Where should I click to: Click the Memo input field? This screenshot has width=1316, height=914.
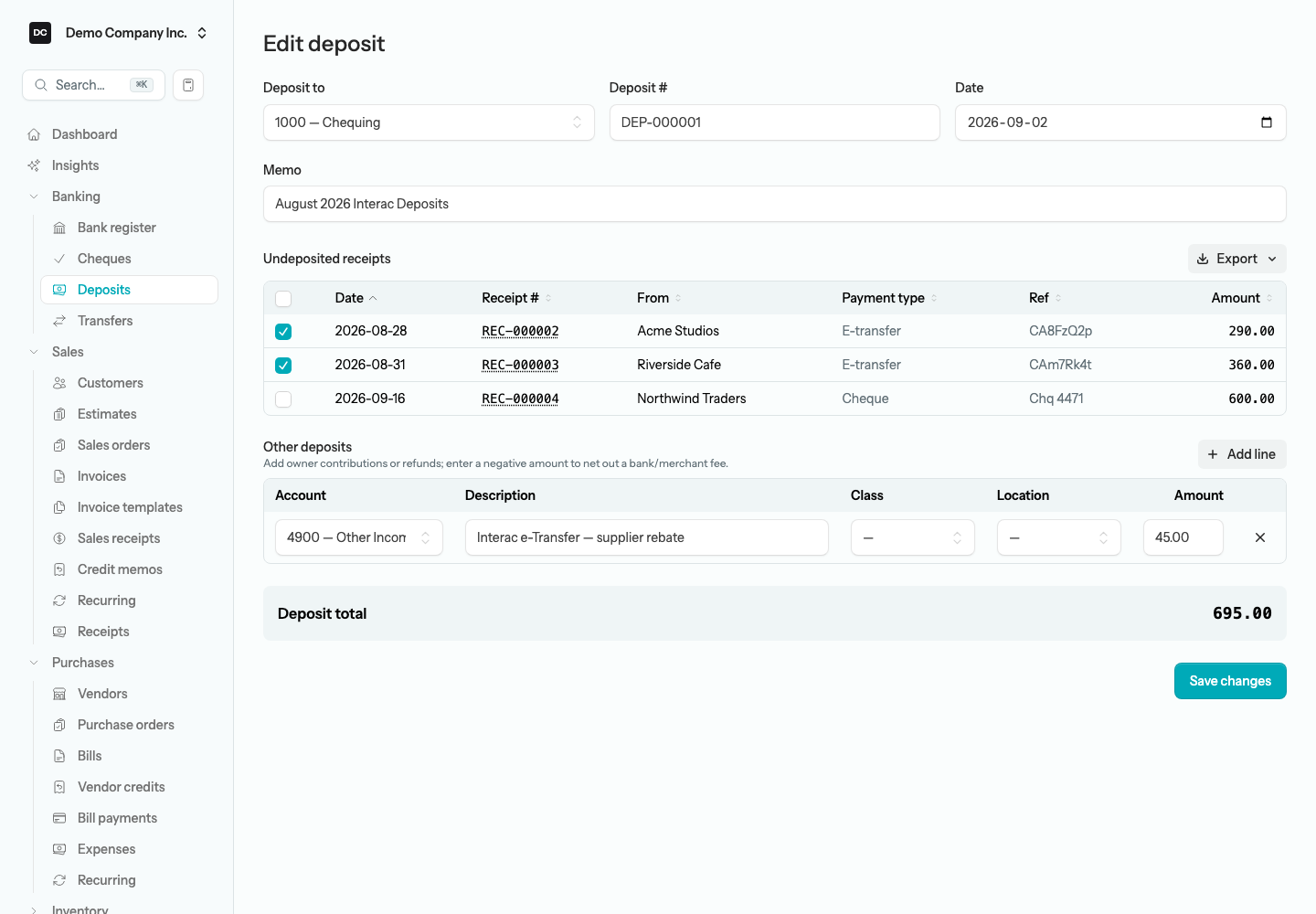click(x=775, y=204)
